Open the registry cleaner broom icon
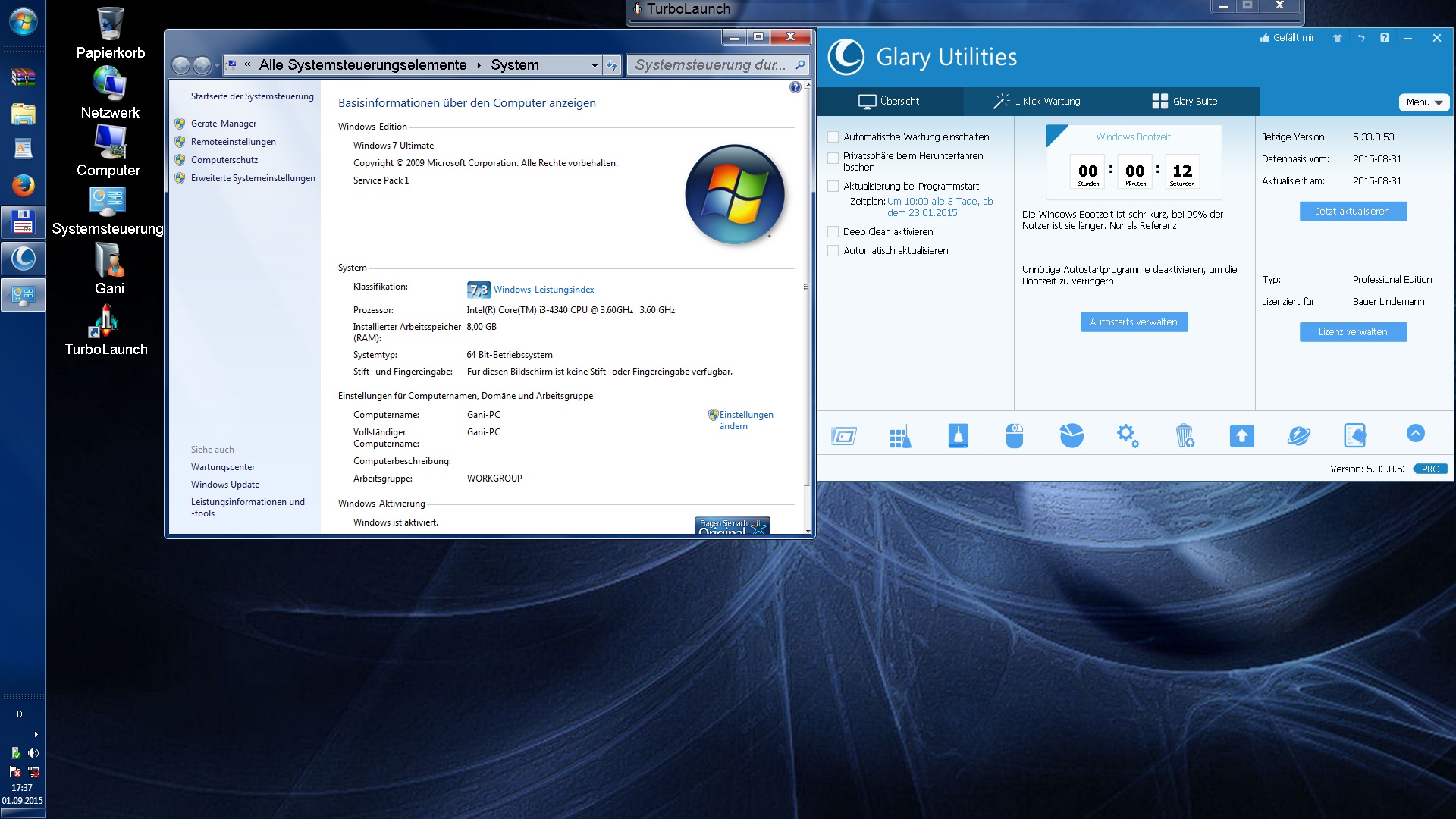The height and width of the screenshot is (819, 1456). click(900, 436)
